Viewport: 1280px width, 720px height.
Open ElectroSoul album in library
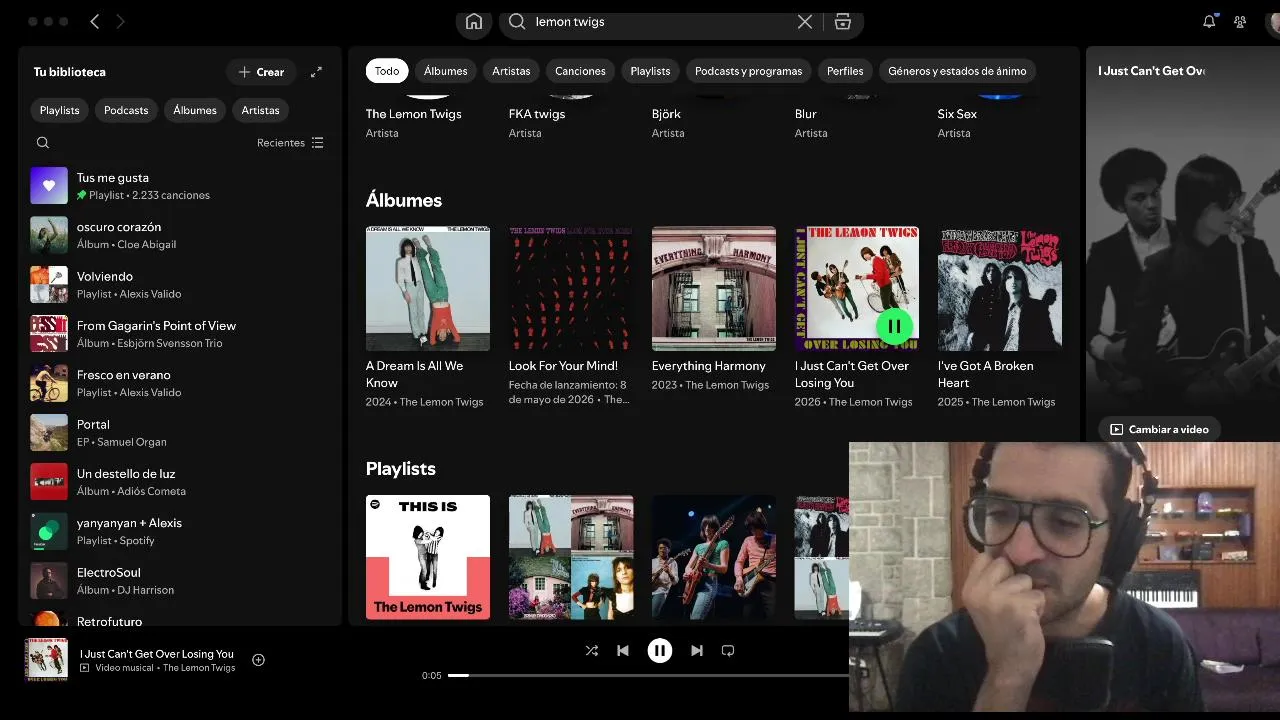coord(180,581)
